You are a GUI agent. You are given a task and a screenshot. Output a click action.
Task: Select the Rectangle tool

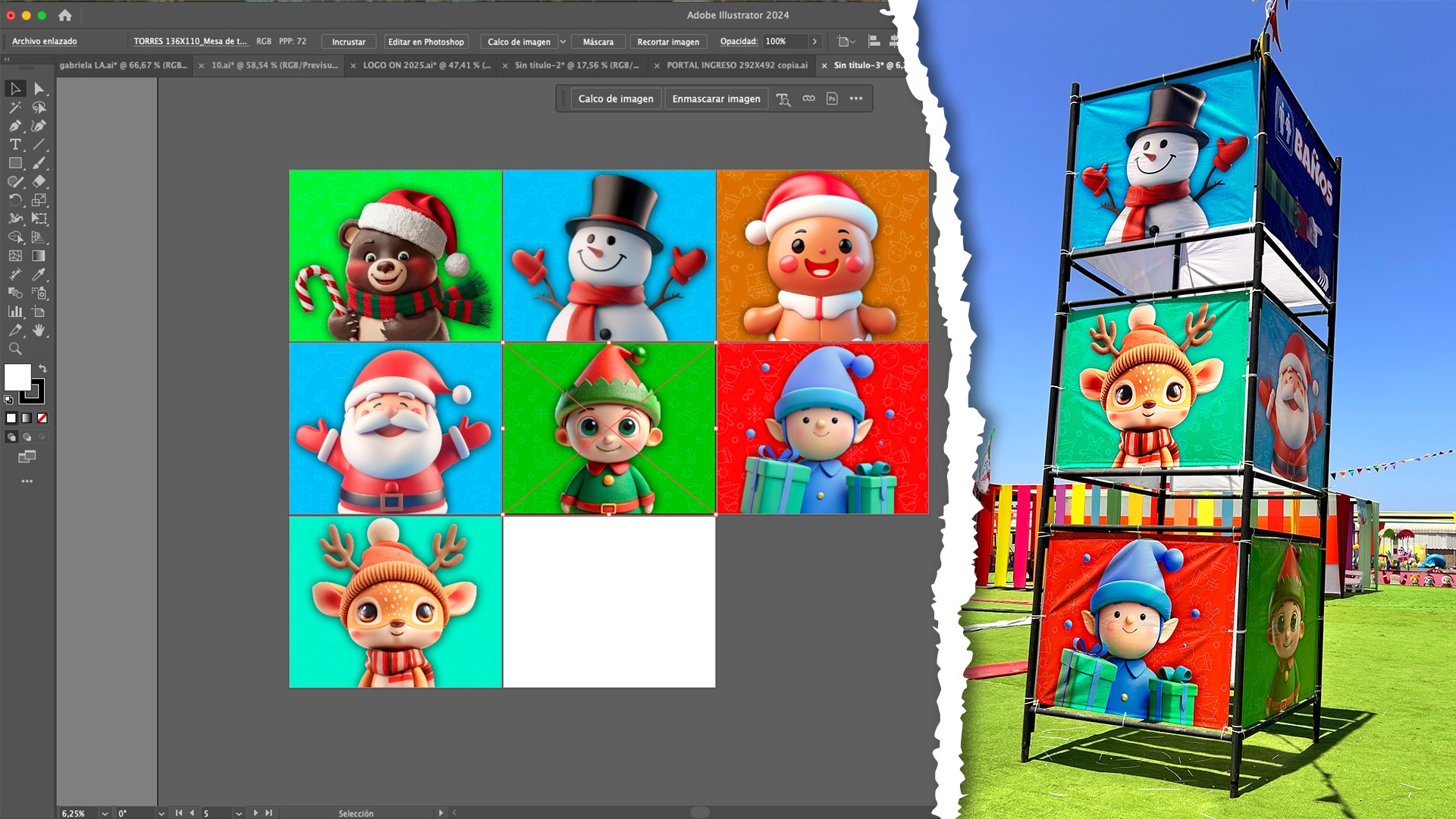pyautogui.click(x=15, y=163)
